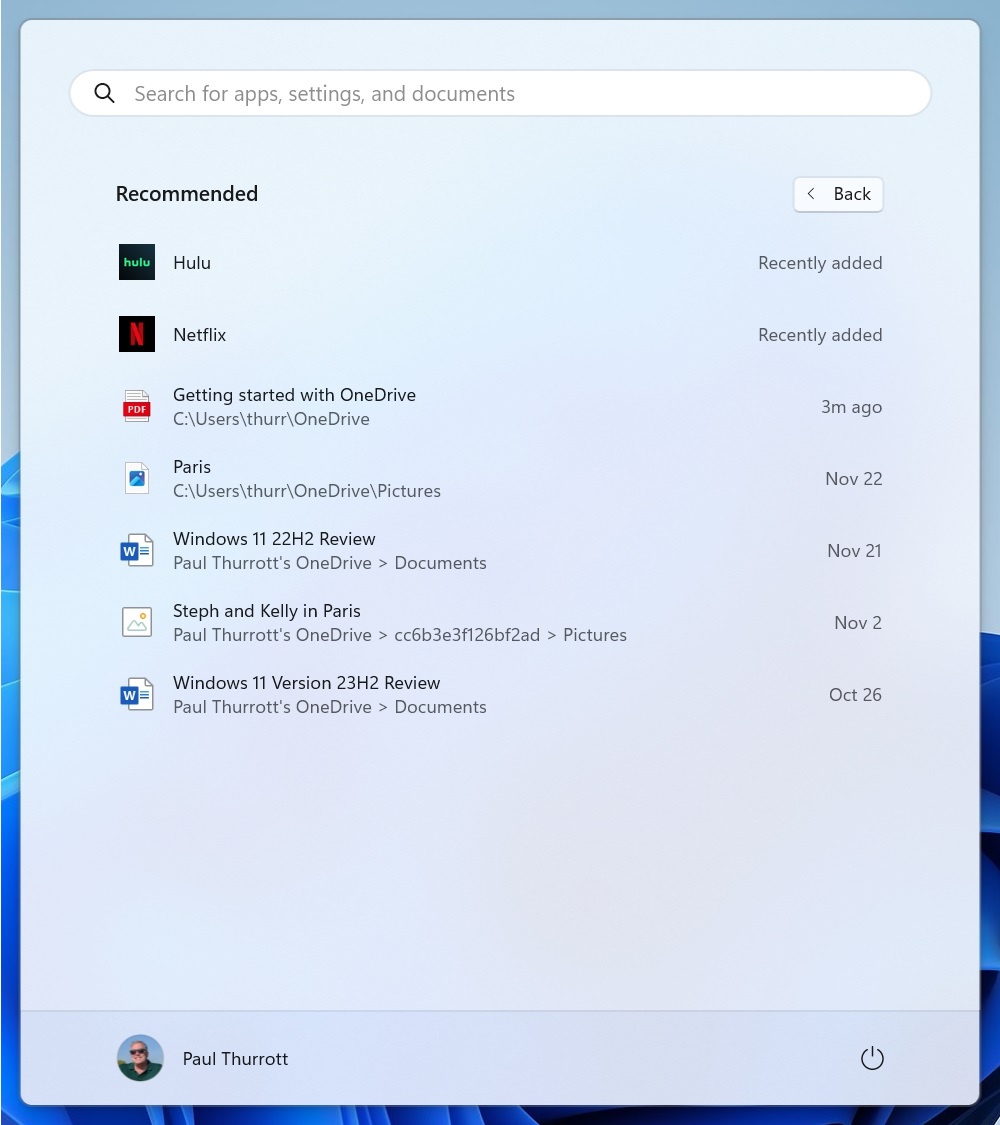1000x1125 pixels.
Task: Click the C:\Users\thurr\OneDrive path text
Action: pos(271,419)
